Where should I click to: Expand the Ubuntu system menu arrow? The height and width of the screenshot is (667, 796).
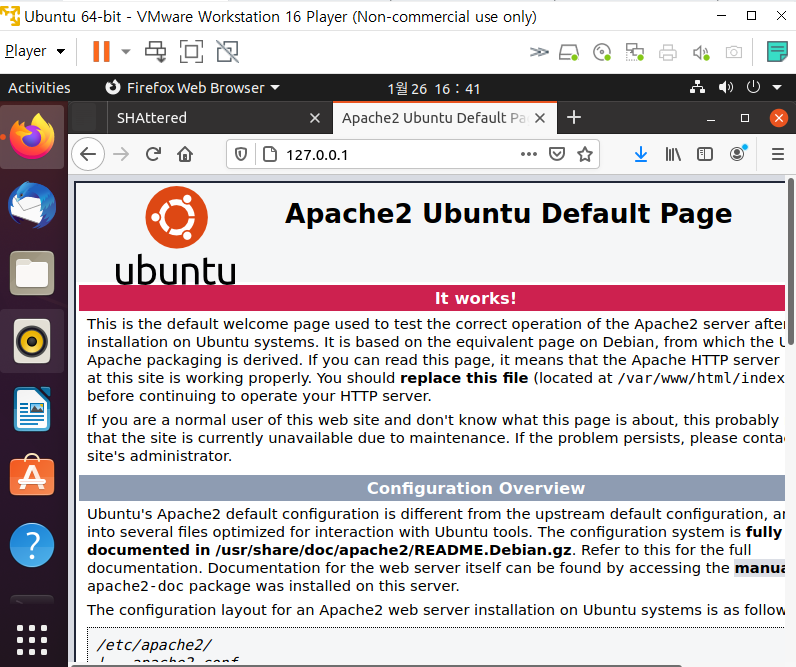pyautogui.click(x=777, y=88)
